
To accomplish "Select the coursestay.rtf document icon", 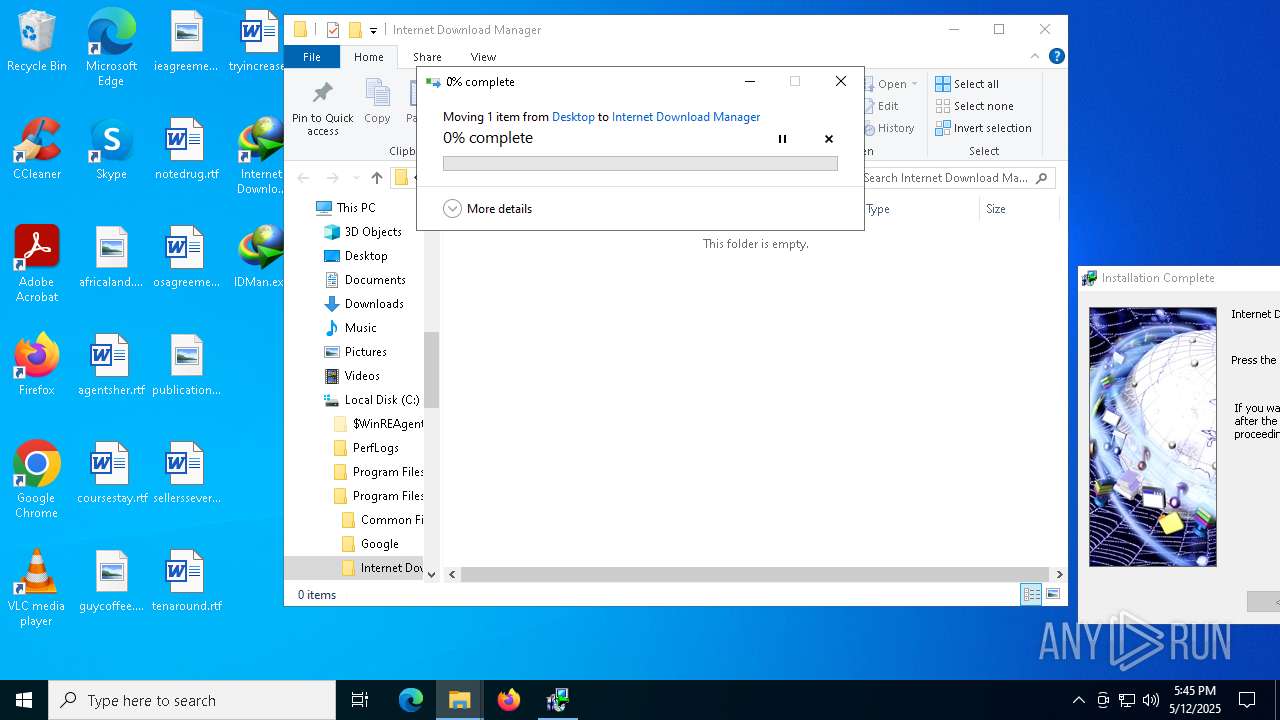I will [x=111, y=473].
